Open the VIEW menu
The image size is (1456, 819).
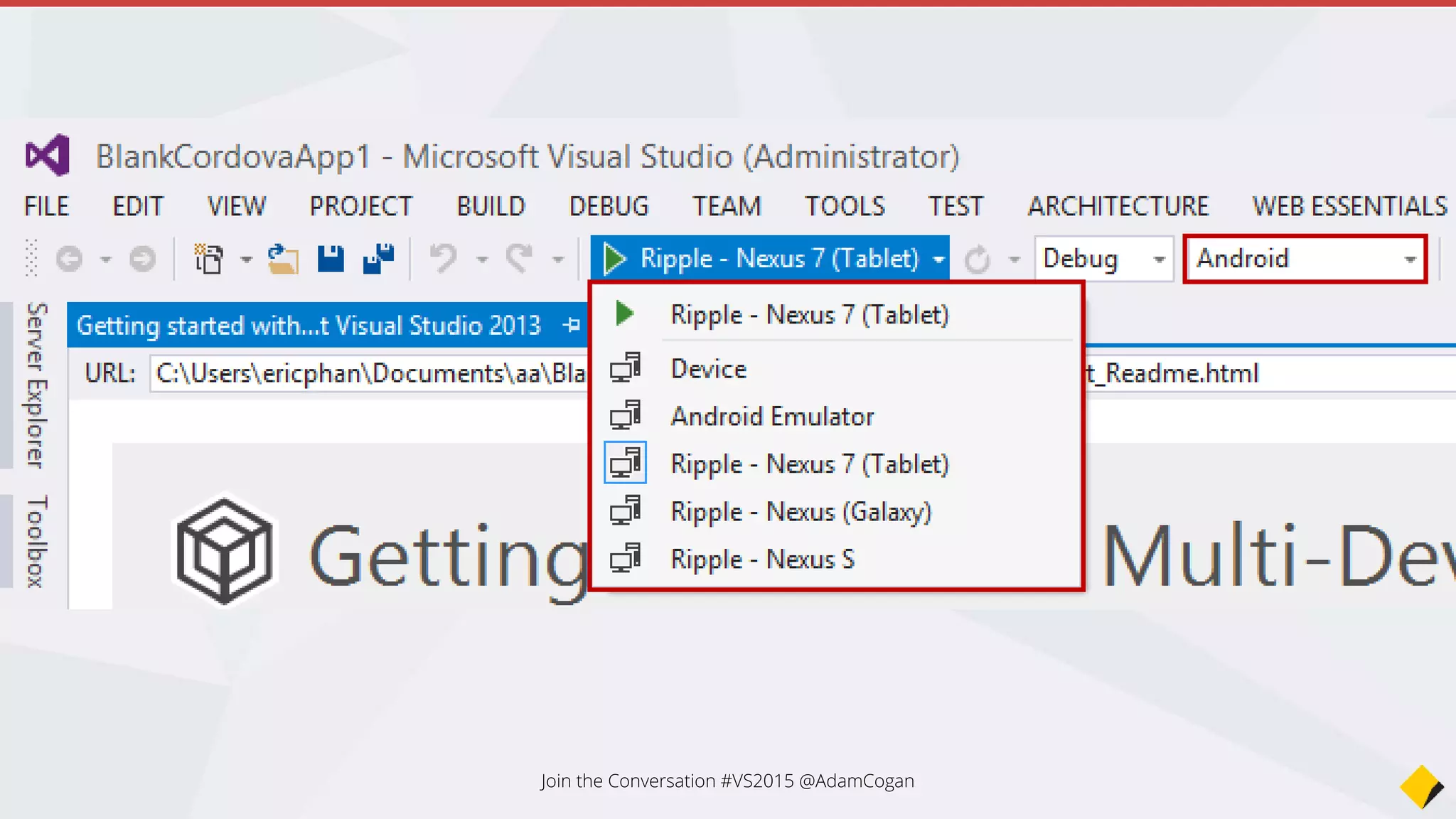[237, 206]
